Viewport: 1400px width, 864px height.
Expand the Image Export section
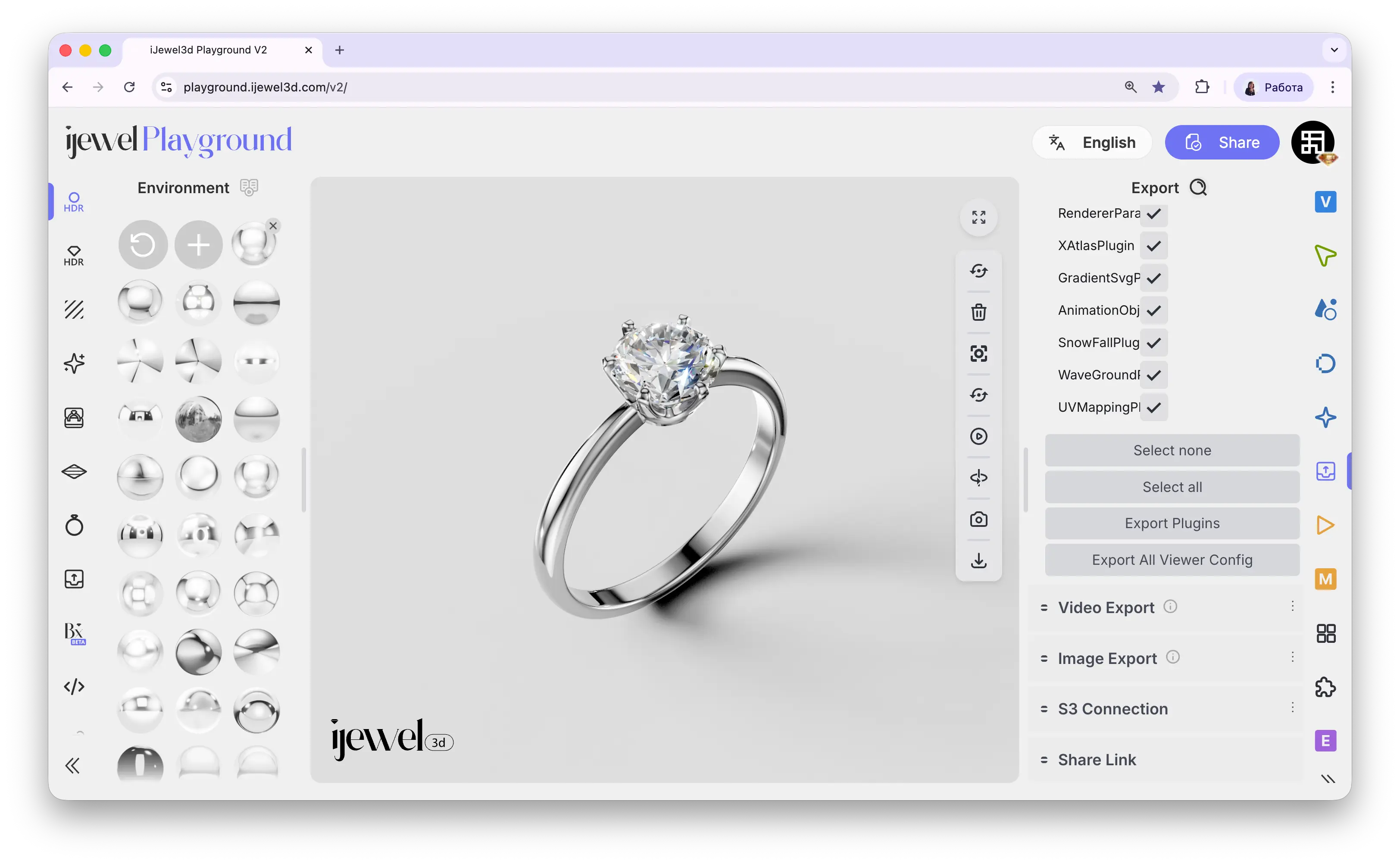pos(1166,658)
